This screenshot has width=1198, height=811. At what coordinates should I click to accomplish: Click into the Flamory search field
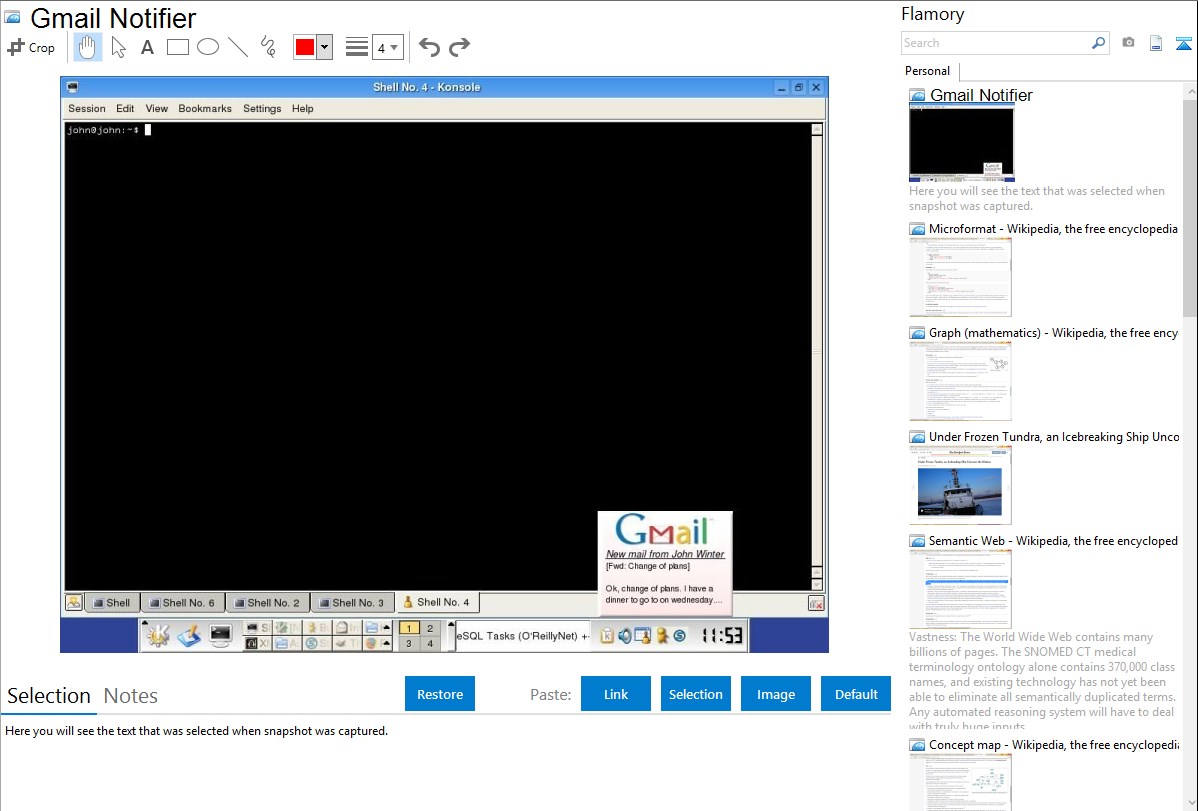point(995,43)
